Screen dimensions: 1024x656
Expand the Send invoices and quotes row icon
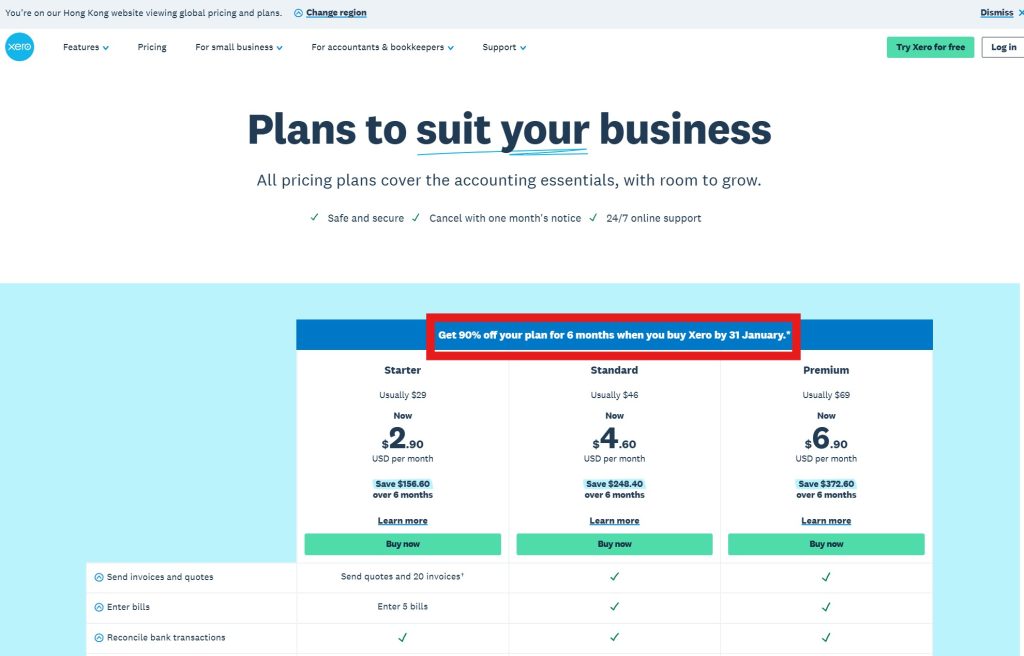tap(99, 577)
